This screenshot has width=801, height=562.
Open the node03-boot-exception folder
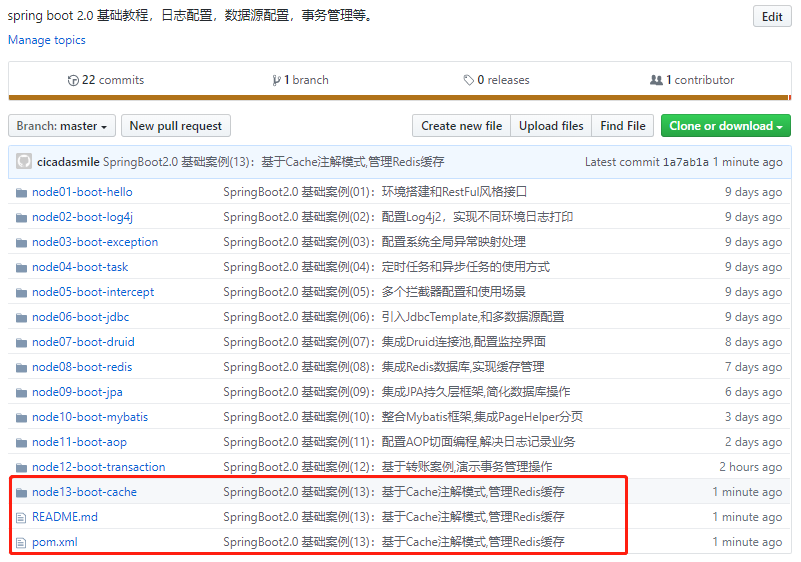pos(95,242)
